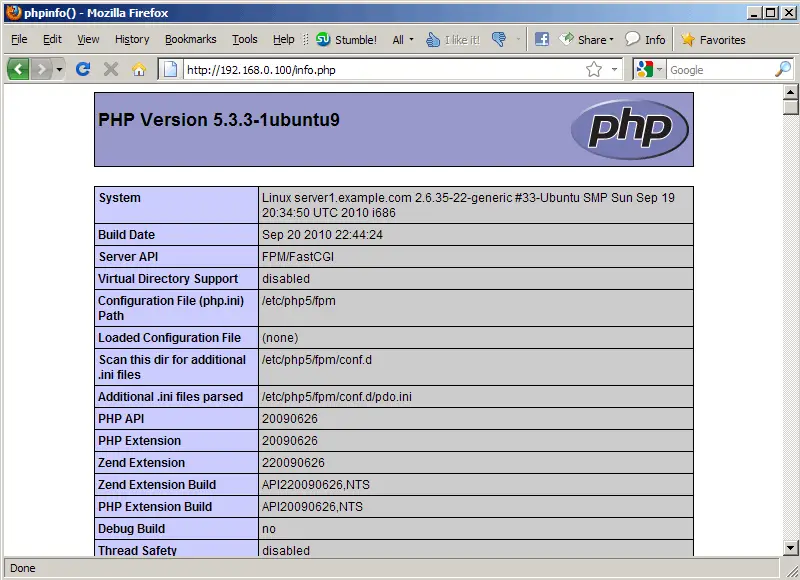Click the "Sep 20 2010 22:44:24" value
The height and width of the screenshot is (580, 800).
[322, 235]
